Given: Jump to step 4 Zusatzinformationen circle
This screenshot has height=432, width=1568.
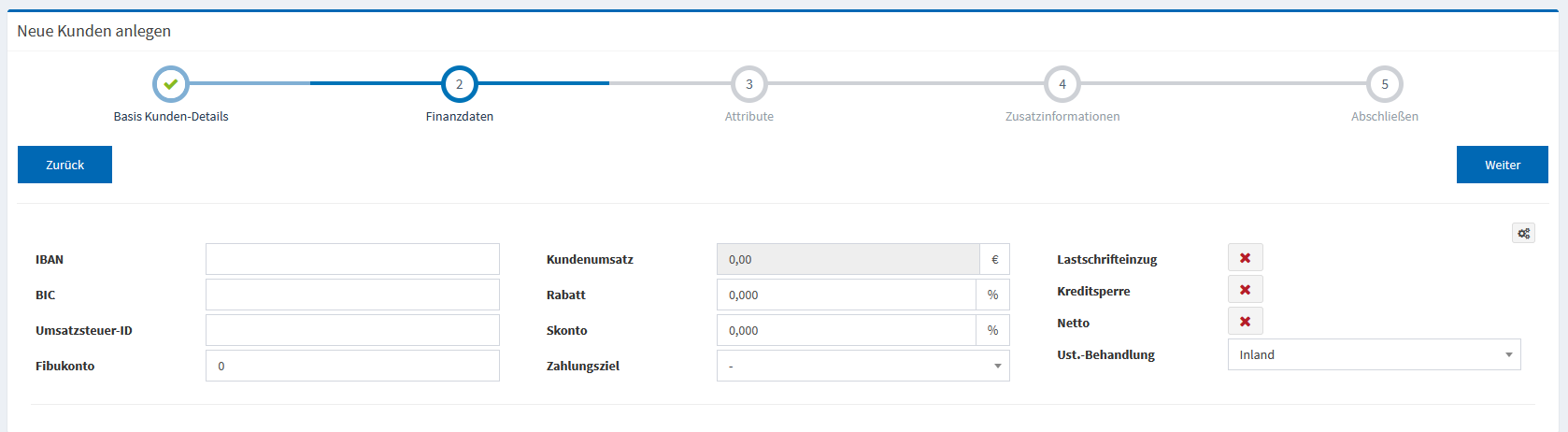Looking at the screenshot, I should [x=1062, y=84].
